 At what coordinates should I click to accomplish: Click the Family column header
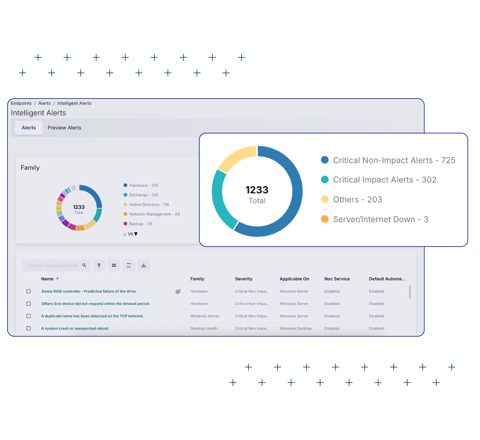[x=197, y=279]
